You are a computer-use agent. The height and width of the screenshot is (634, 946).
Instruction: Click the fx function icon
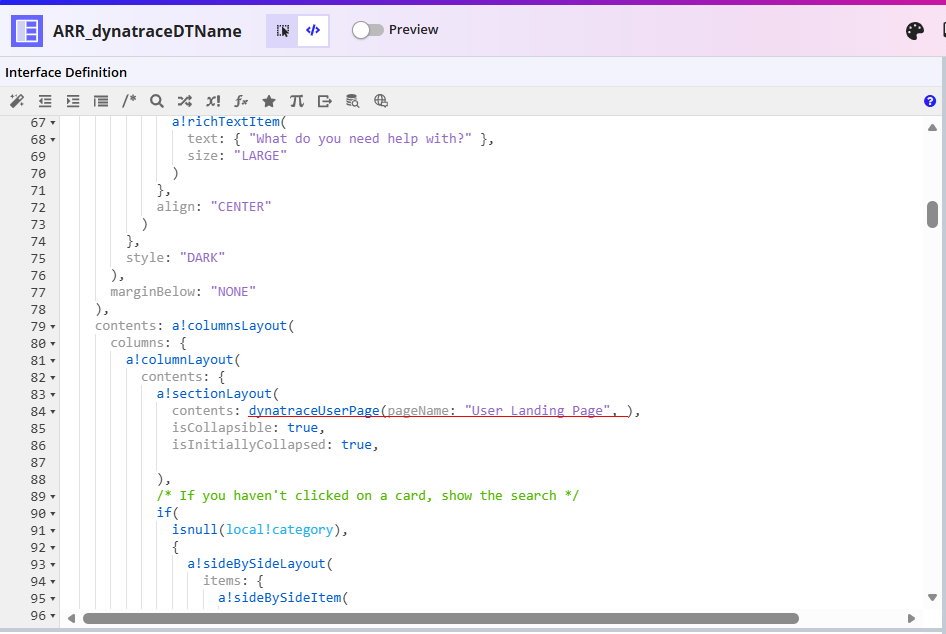(x=241, y=101)
